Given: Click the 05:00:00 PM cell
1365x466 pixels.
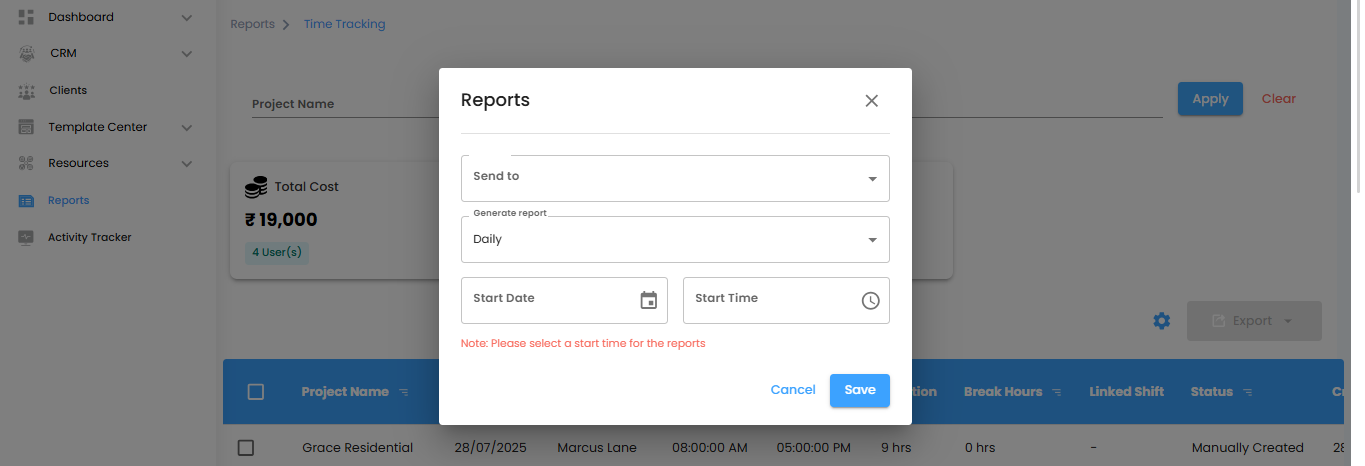Looking at the screenshot, I should 813,448.
